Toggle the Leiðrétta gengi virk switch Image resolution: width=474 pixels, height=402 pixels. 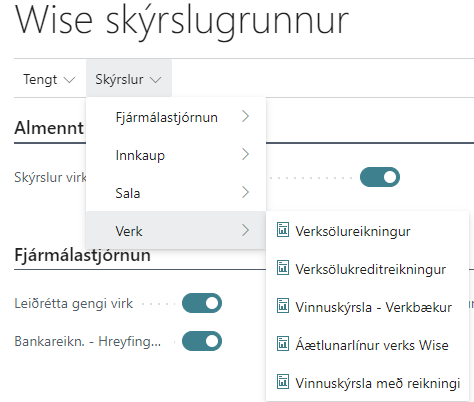(x=202, y=303)
